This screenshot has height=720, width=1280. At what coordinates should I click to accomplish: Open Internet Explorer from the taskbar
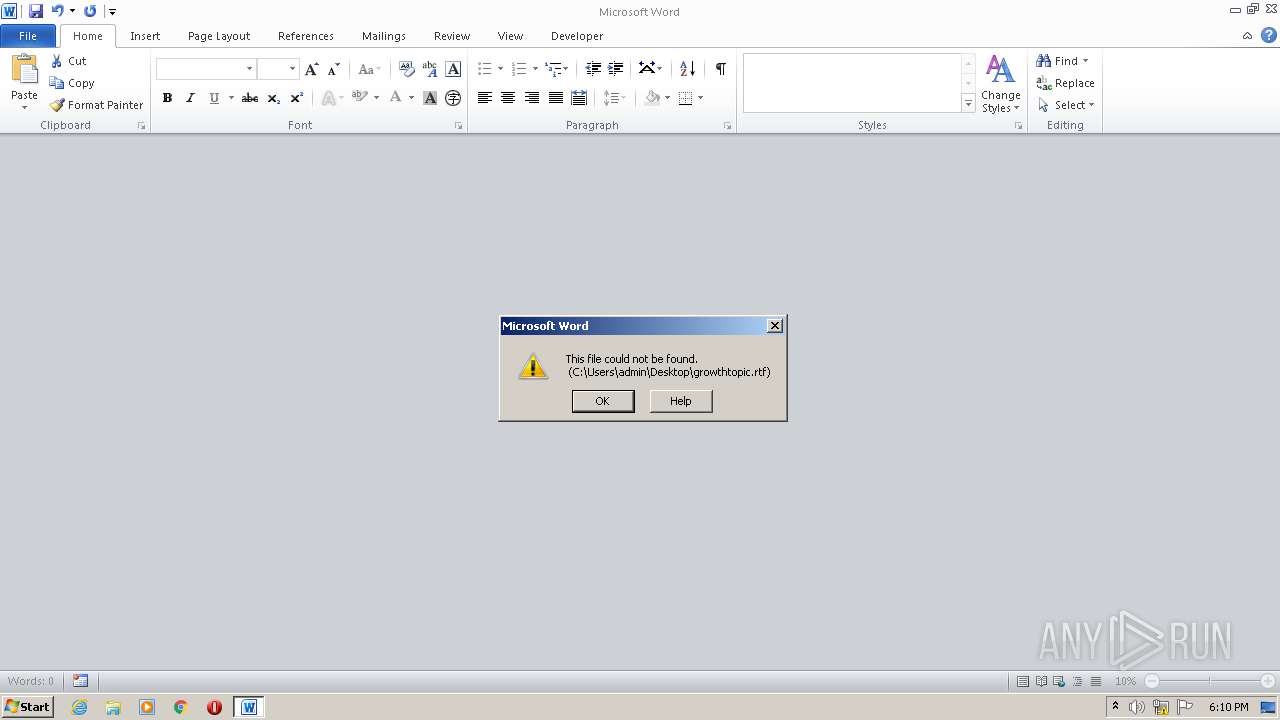(80, 707)
